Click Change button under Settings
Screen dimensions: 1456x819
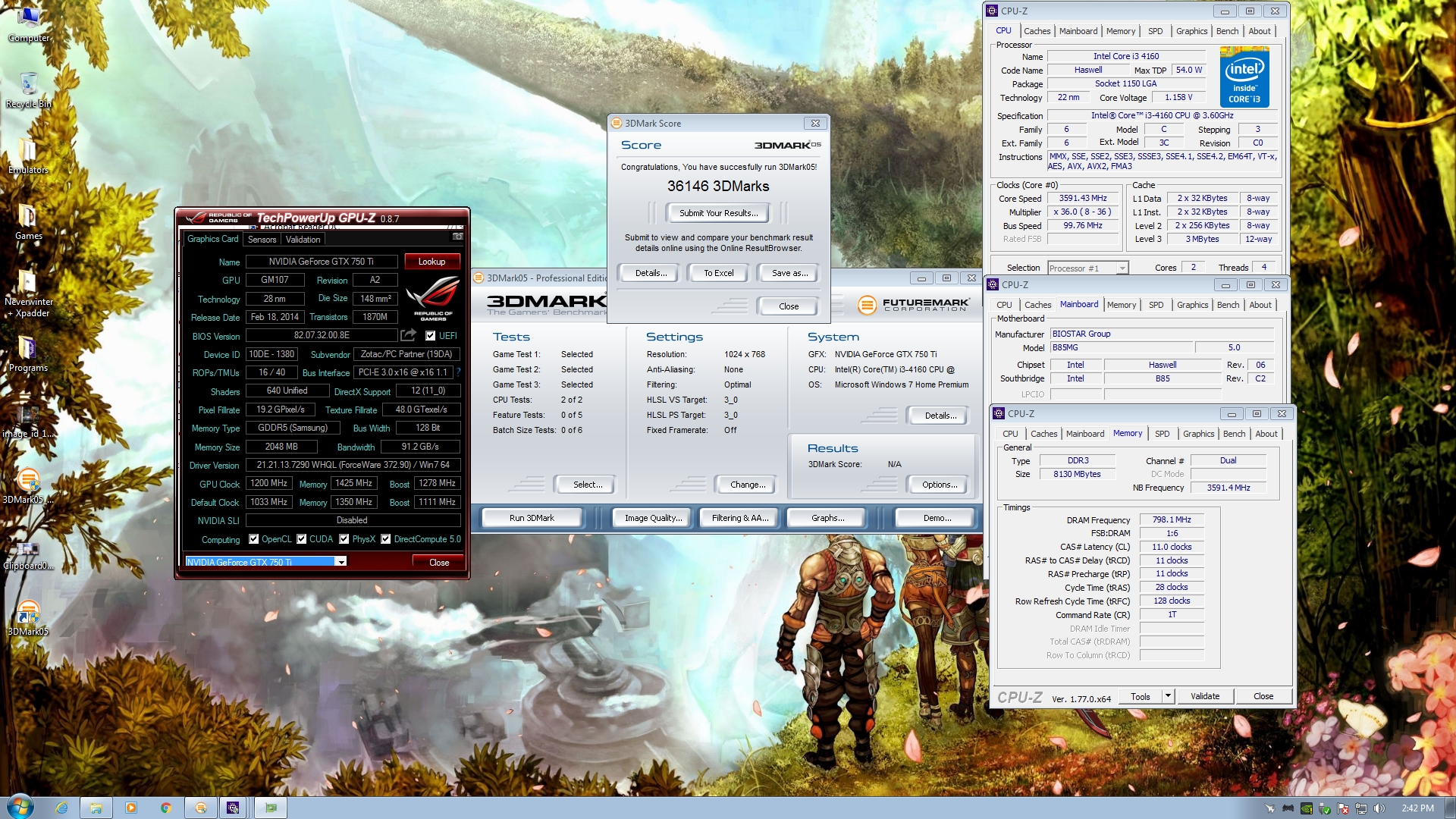[747, 485]
